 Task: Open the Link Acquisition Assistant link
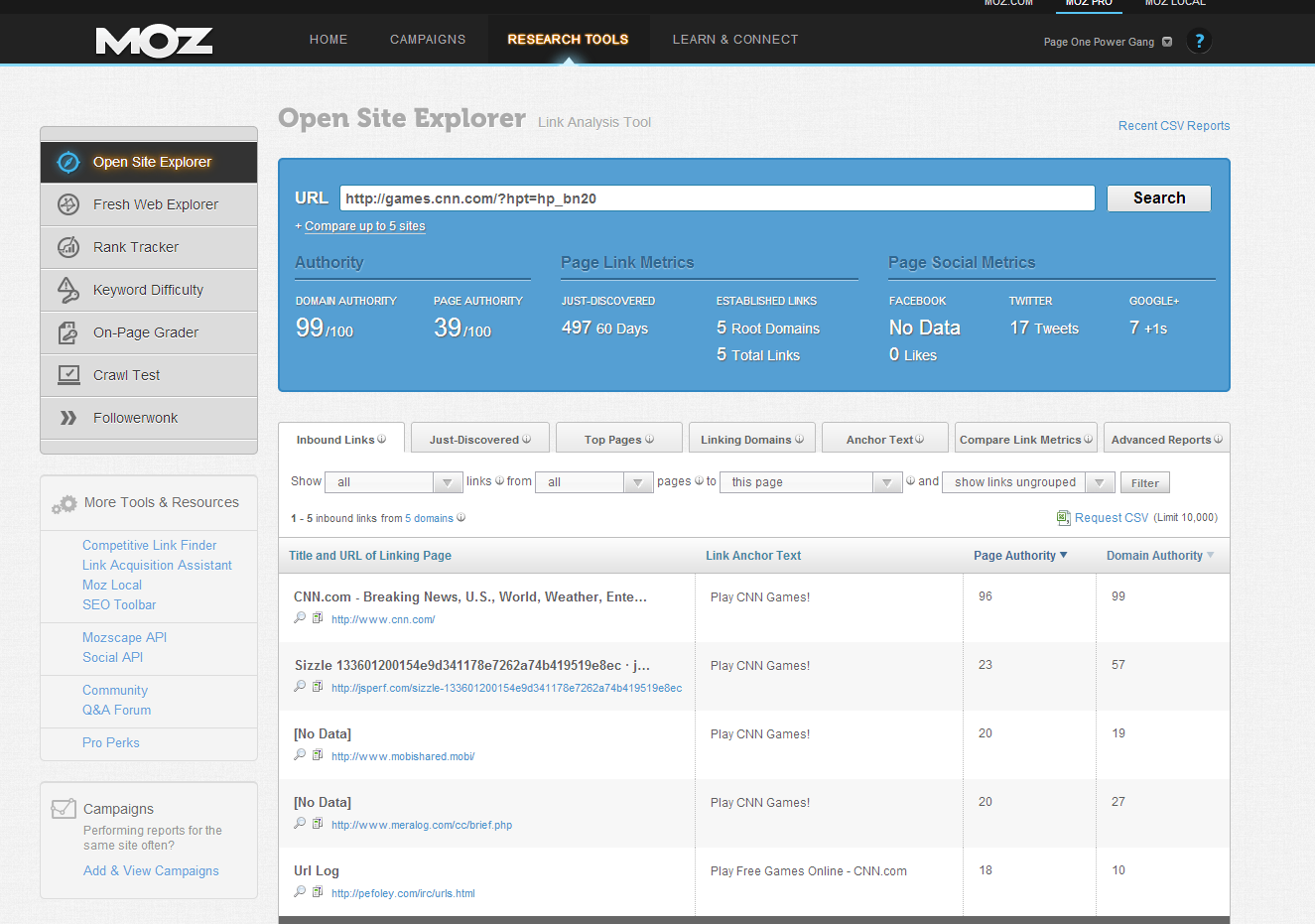click(157, 565)
